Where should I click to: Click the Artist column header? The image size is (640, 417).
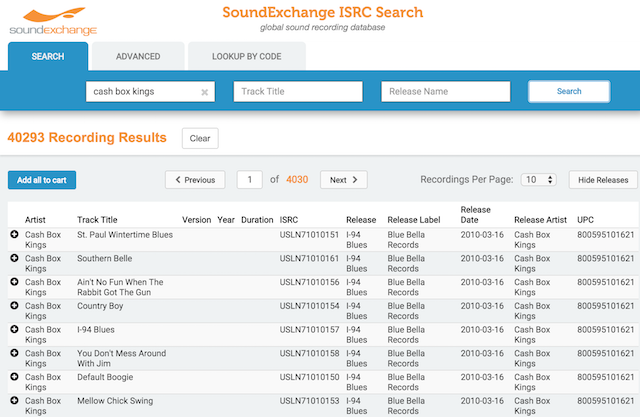35,220
